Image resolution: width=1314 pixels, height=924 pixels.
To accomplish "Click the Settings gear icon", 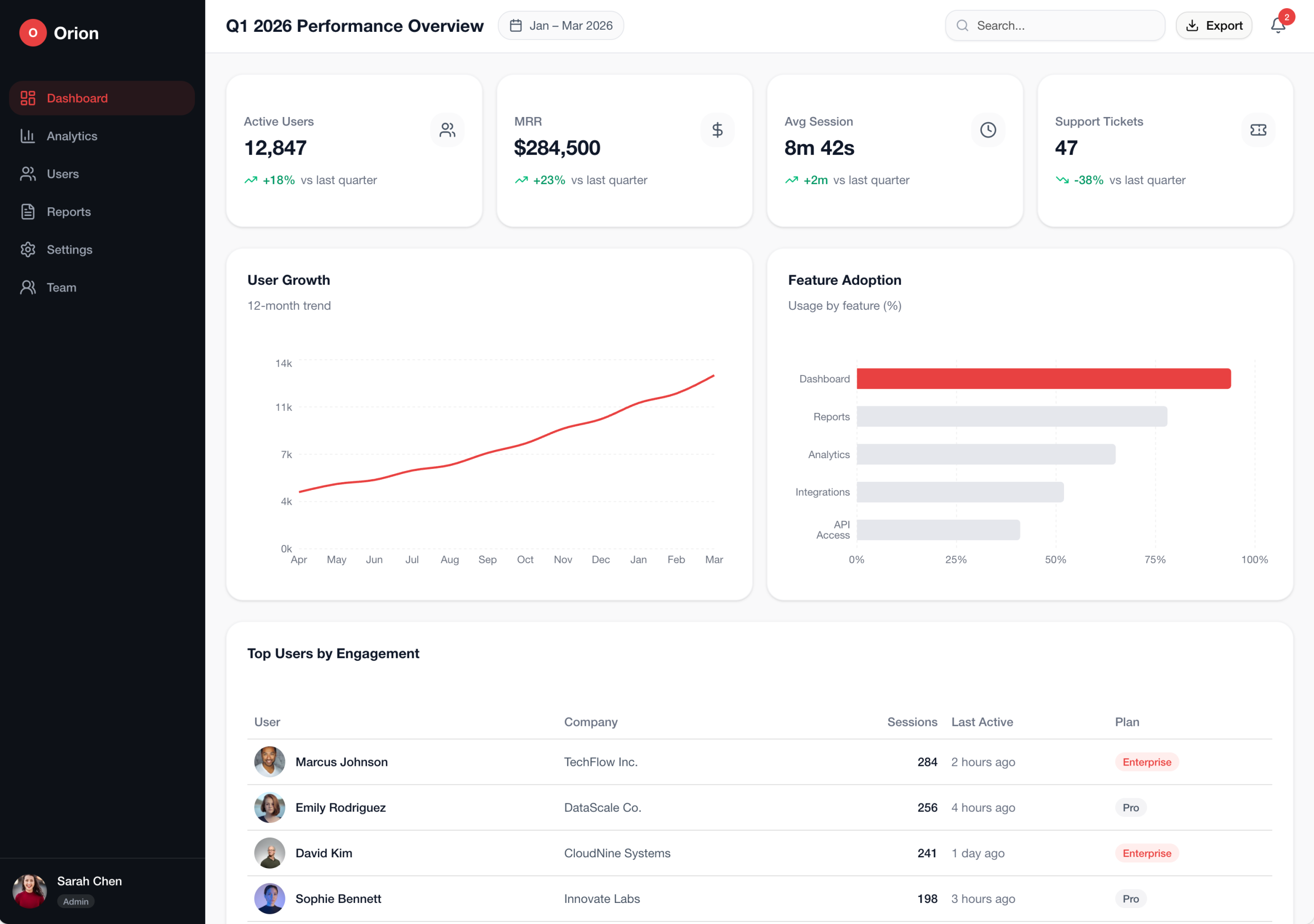I will pyautogui.click(x=28, y=249).
